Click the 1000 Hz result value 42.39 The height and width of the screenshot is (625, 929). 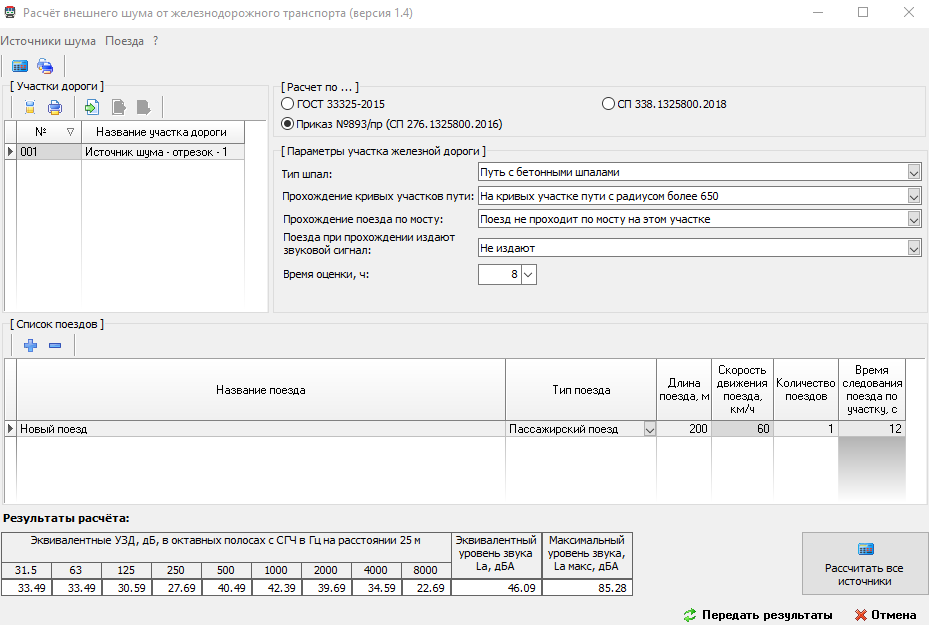tap(276, 588)
